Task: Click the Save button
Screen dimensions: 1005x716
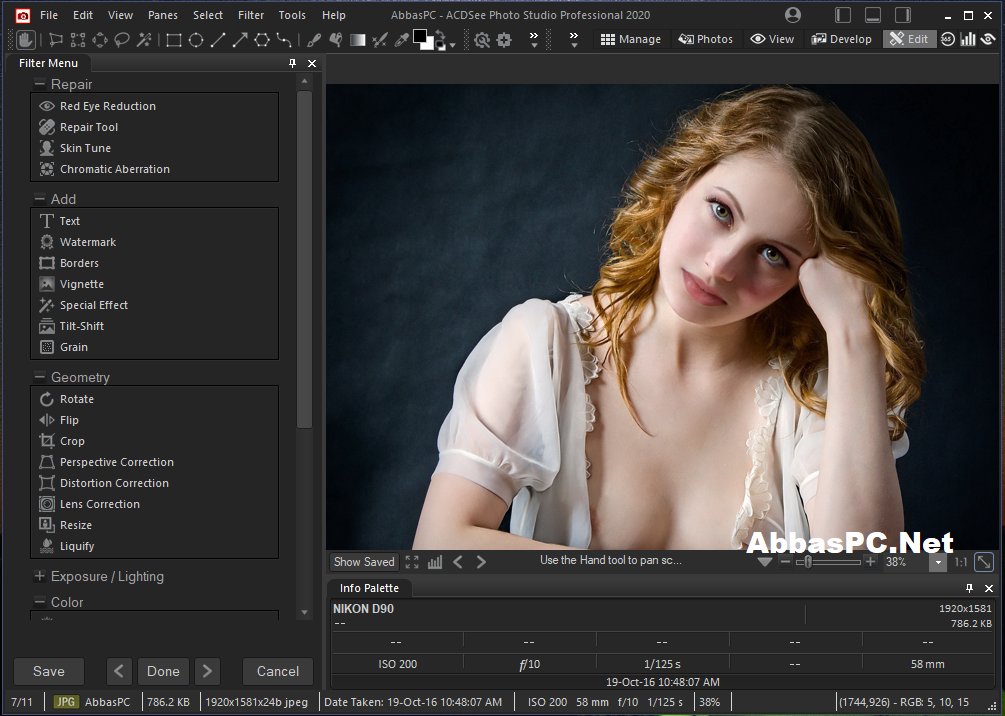Action: (49, 671)
